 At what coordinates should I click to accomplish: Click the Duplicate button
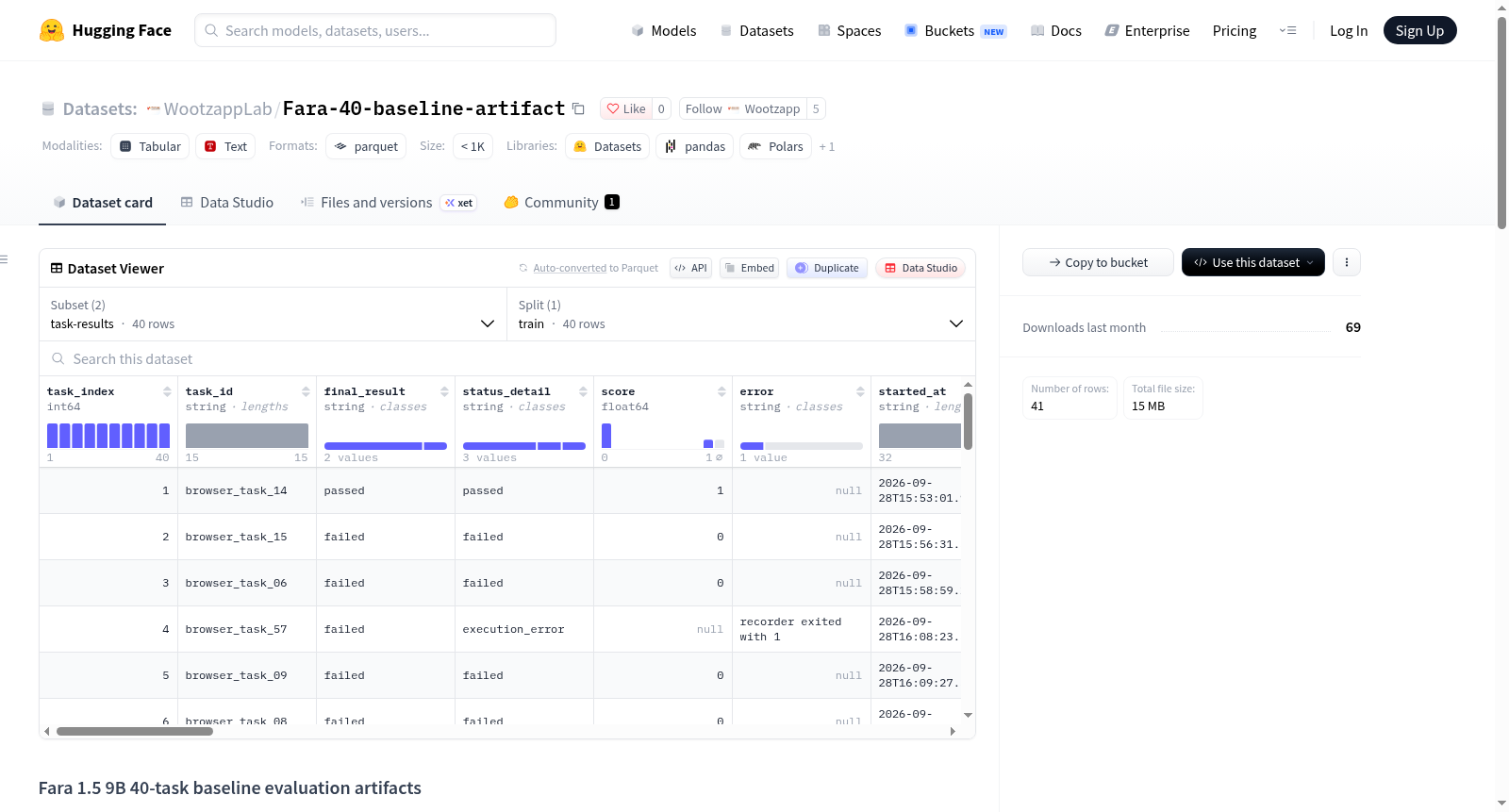[x=827, y=268]
